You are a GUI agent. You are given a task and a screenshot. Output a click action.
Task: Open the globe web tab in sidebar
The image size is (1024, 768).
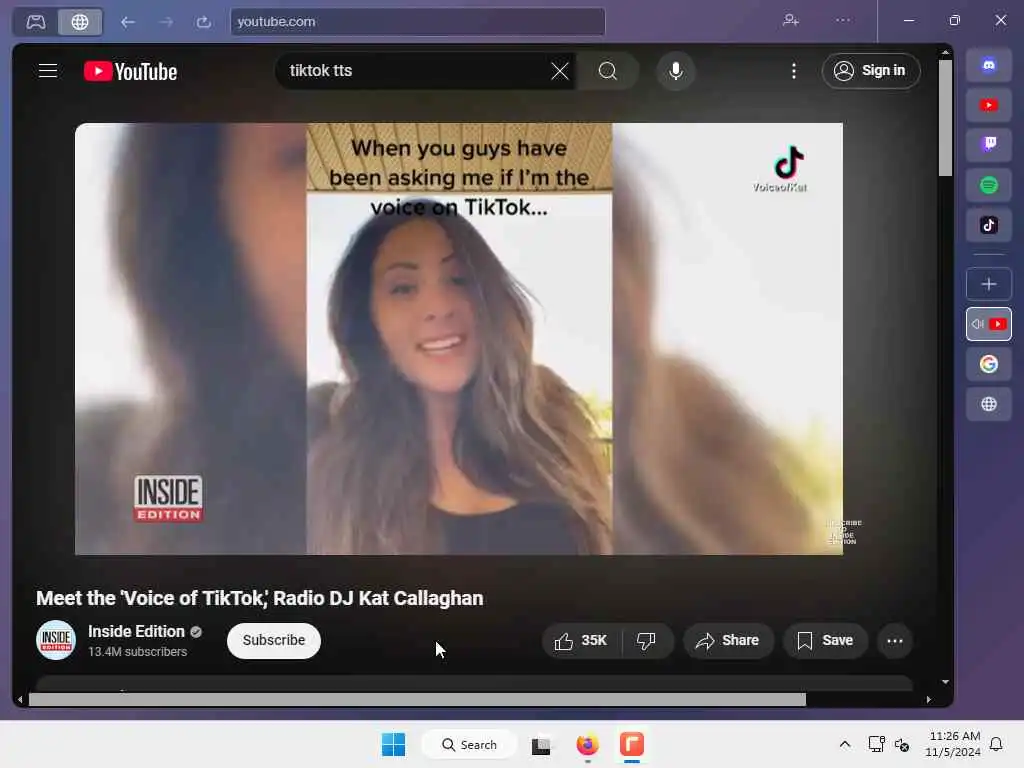tap(989, 404)
